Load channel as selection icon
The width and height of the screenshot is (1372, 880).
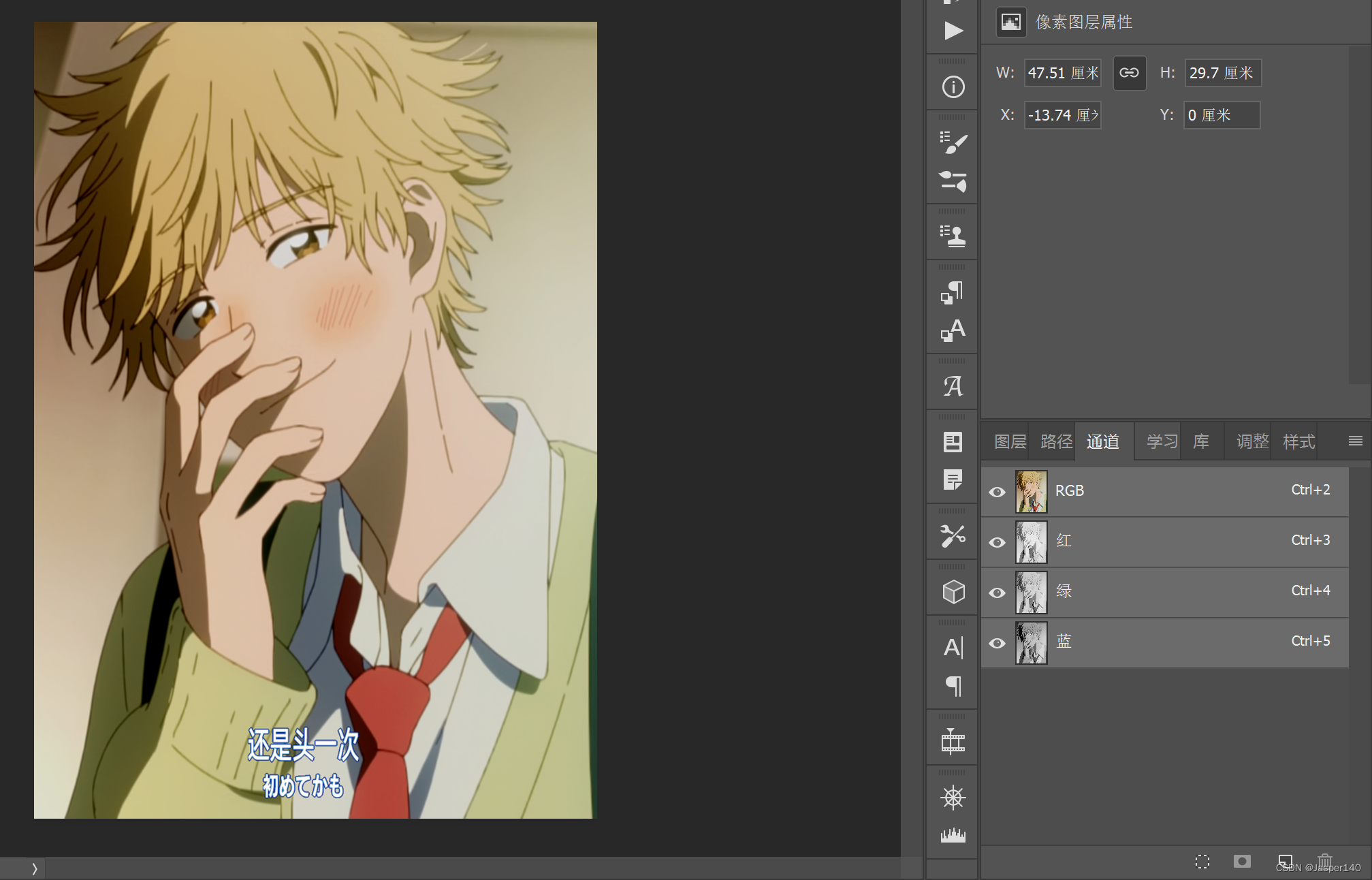click(1202, 862)
